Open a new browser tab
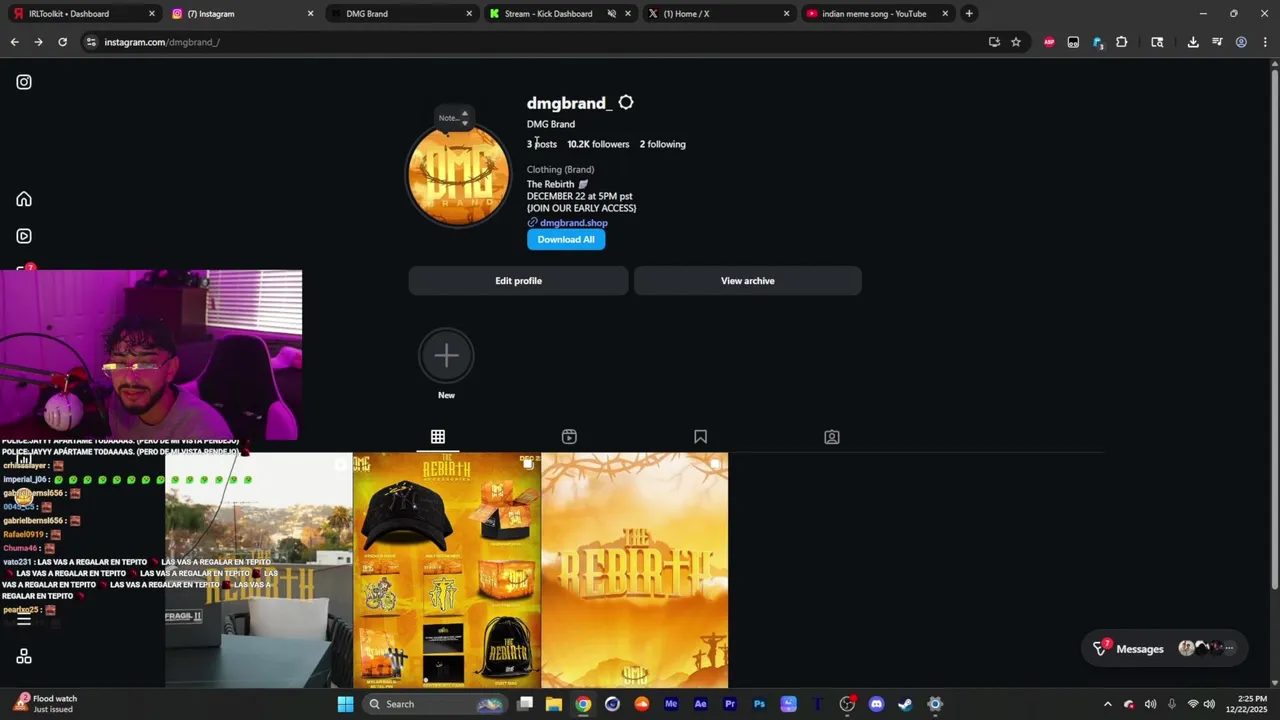 click(968, 14)
